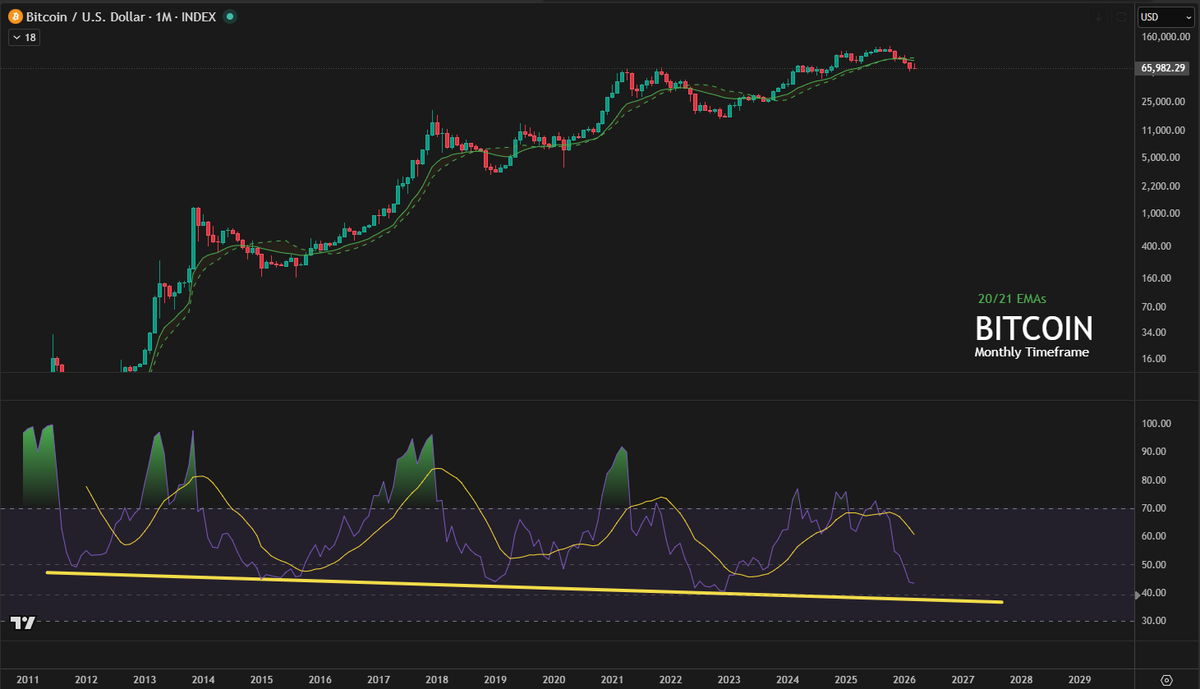
Task: Click the 2020 time axis label
Action: 553,678
